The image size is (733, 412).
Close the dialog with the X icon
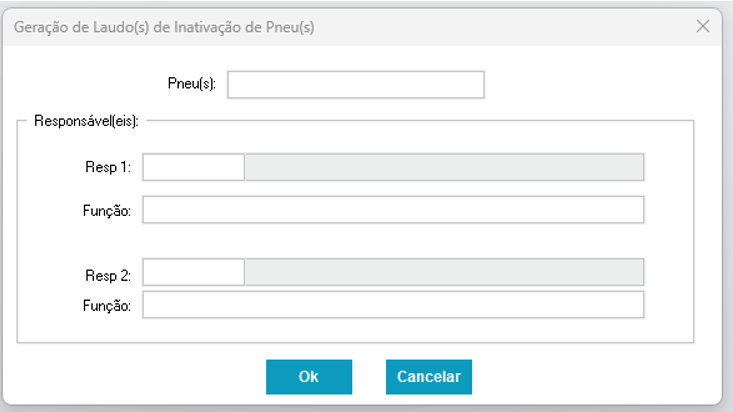click(x=702, y=26)
